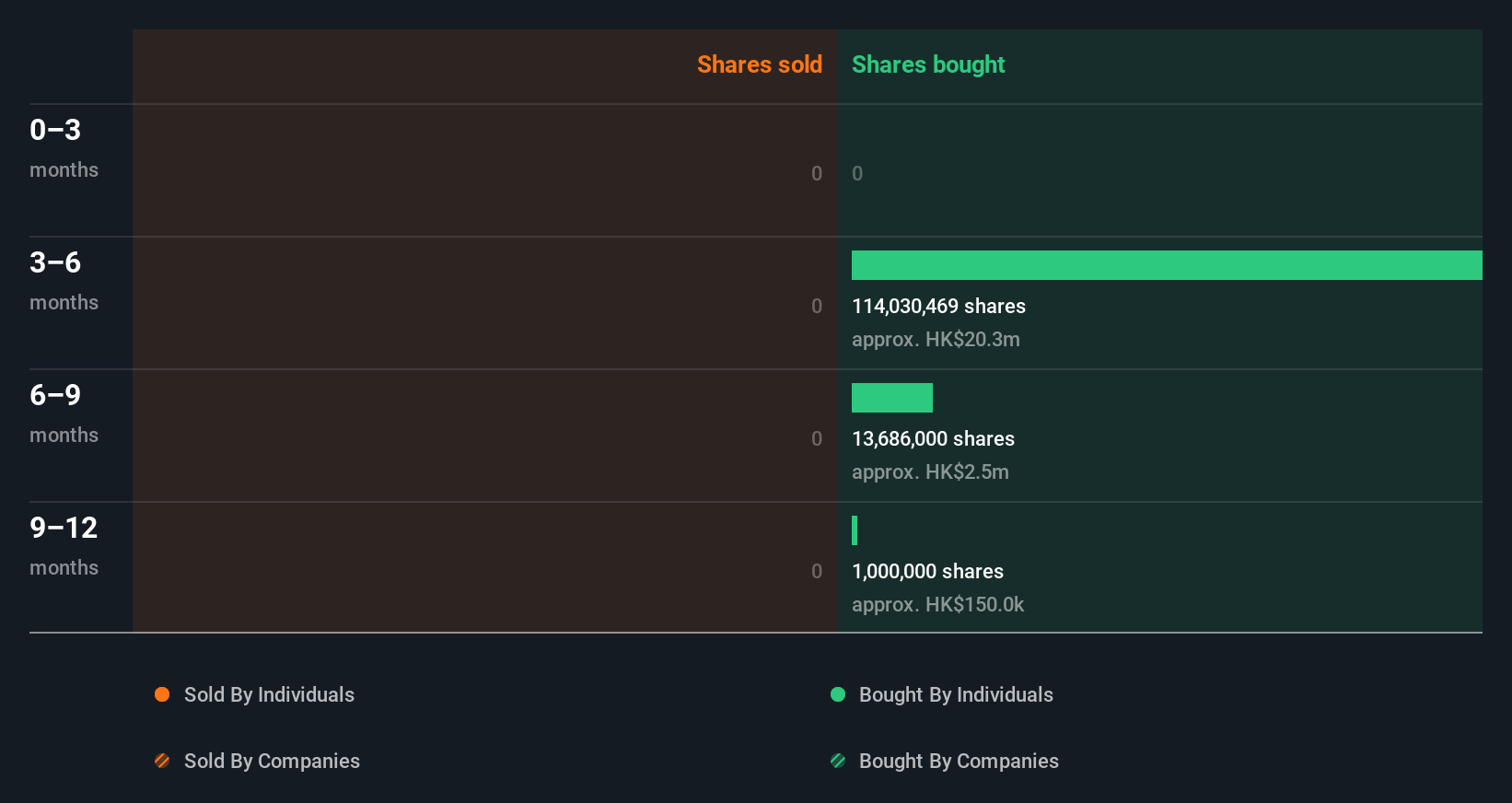Image resolution: width=1512 pixels, height=803 pixels.
Task: Click the thin green bar for 9–12 months
Action: click(x=855, y=530)
